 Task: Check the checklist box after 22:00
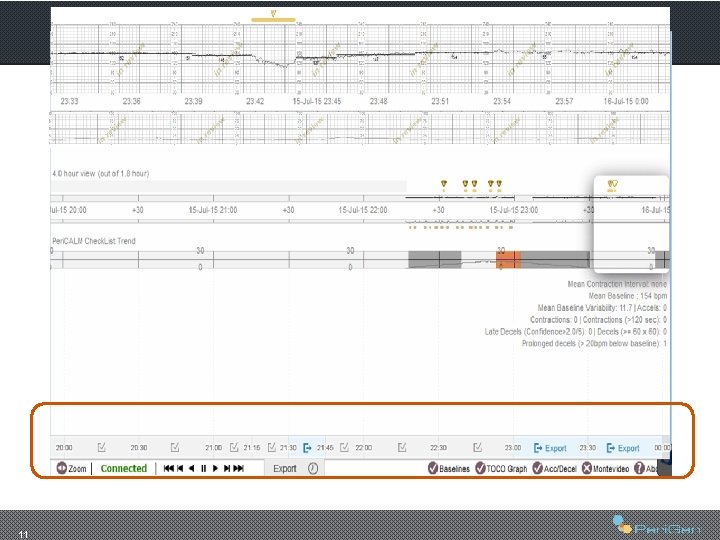click(x=402, y=447)
